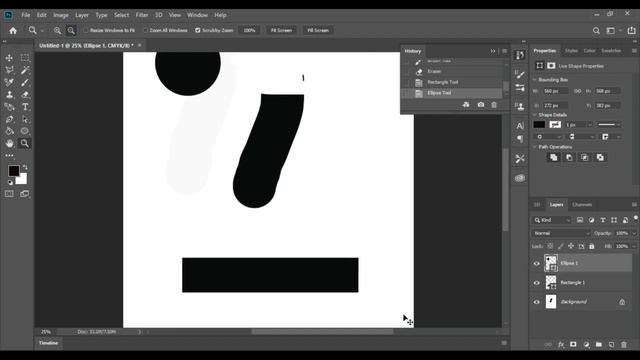This screenshot has width=640, height=360.
Task: Select the Rectangle 1 layer name
Action: [x=573, y=282]
